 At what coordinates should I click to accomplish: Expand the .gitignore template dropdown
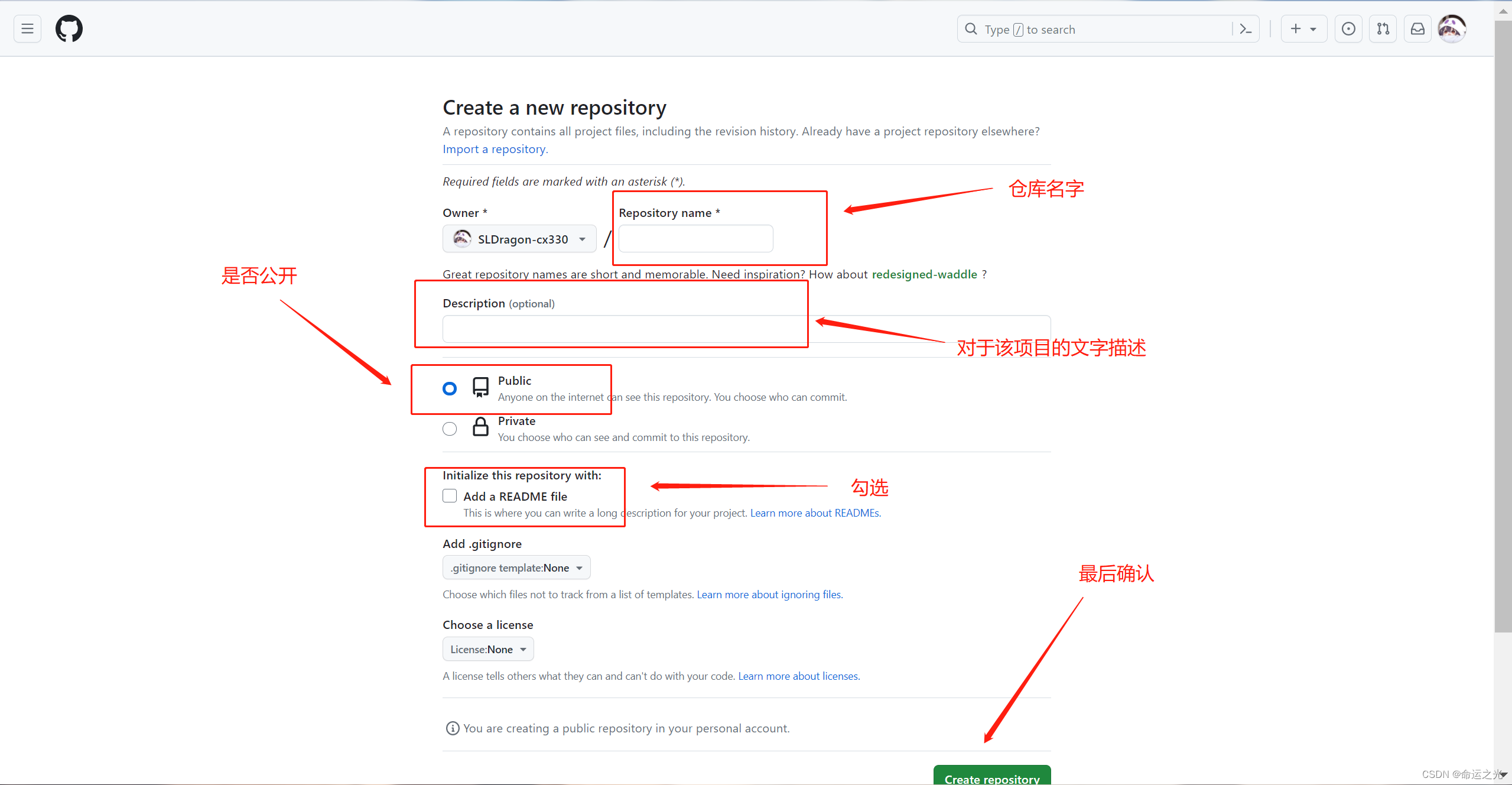516,567
